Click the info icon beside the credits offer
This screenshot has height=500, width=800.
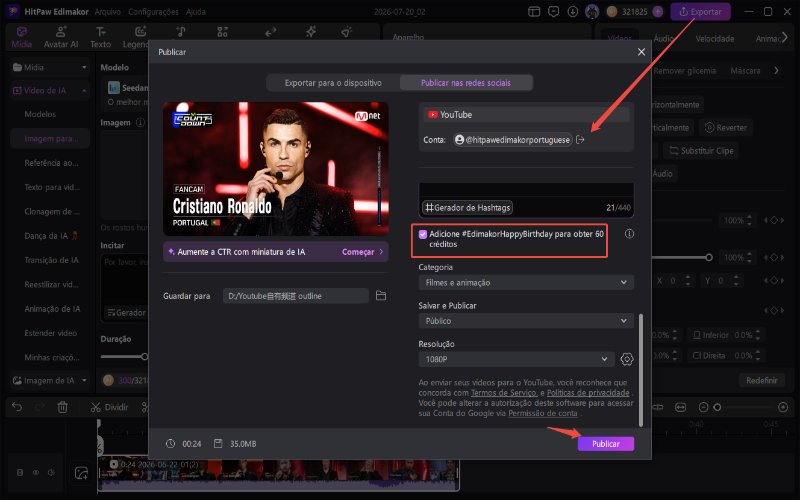629,234
